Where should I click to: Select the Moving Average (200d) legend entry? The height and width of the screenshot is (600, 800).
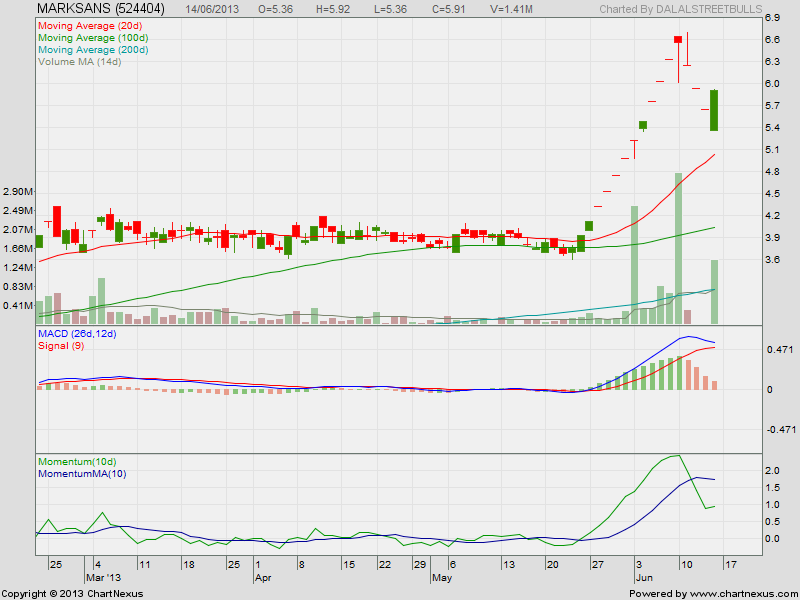pyautogui.click(x=93, y=49)
